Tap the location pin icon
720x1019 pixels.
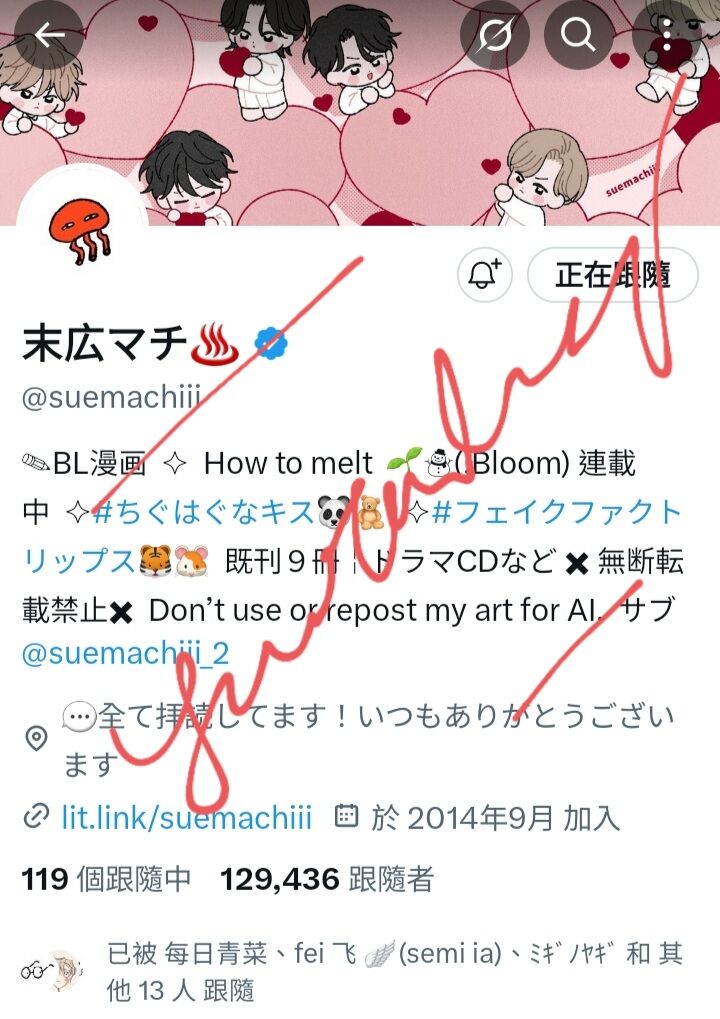coord(36,739)
